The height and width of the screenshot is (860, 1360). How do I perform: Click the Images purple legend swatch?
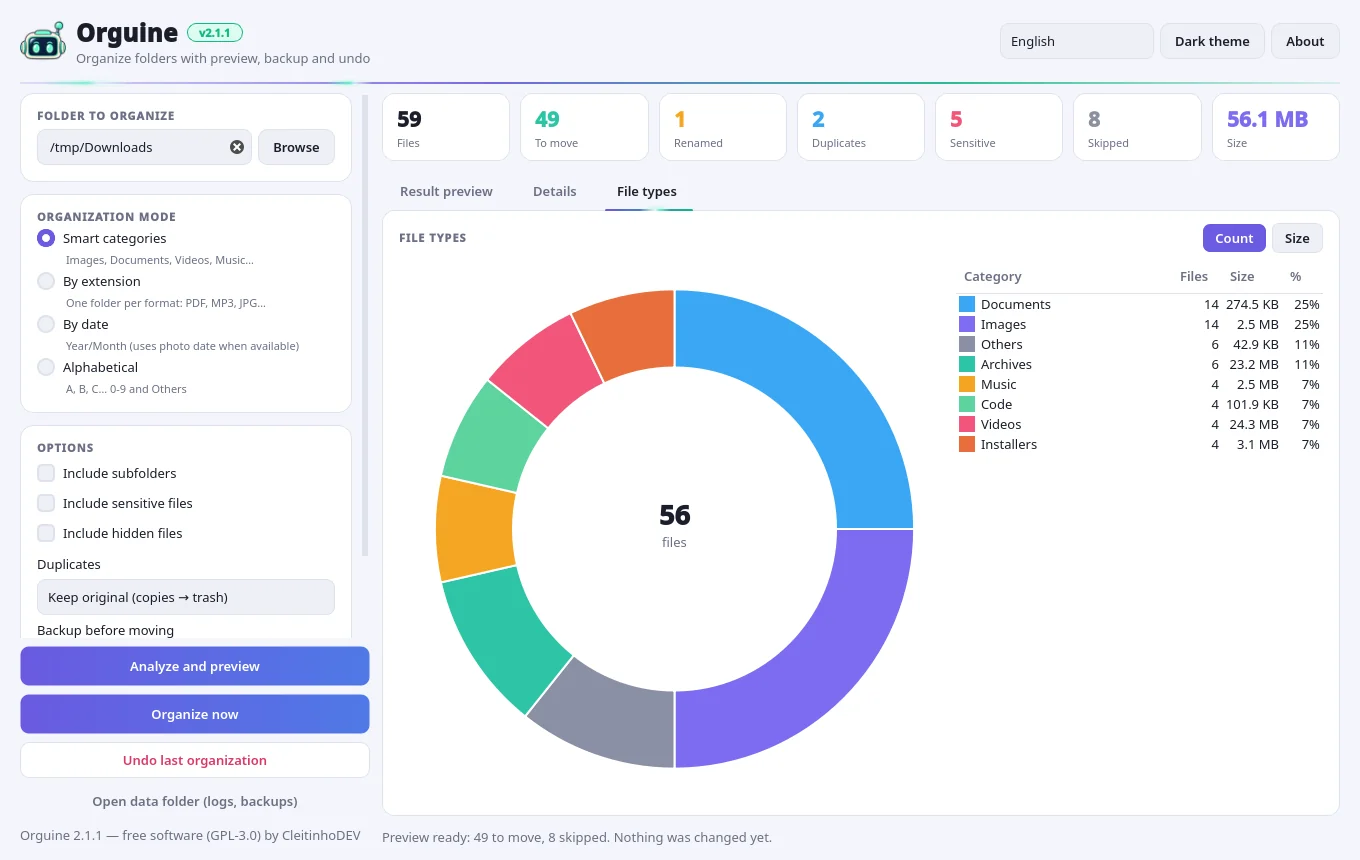pos(967,324)
